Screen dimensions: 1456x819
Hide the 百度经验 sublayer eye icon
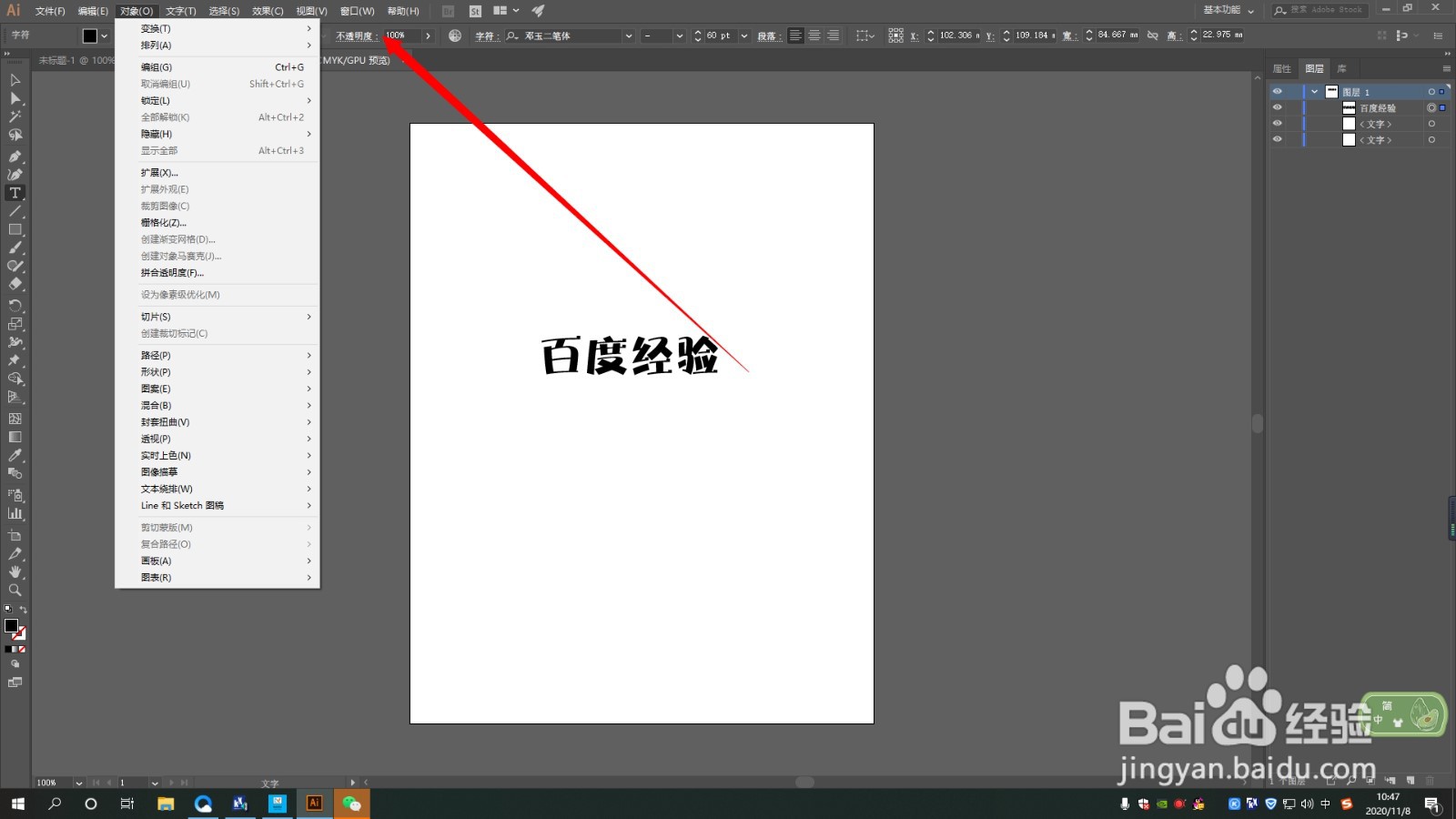1277,107
